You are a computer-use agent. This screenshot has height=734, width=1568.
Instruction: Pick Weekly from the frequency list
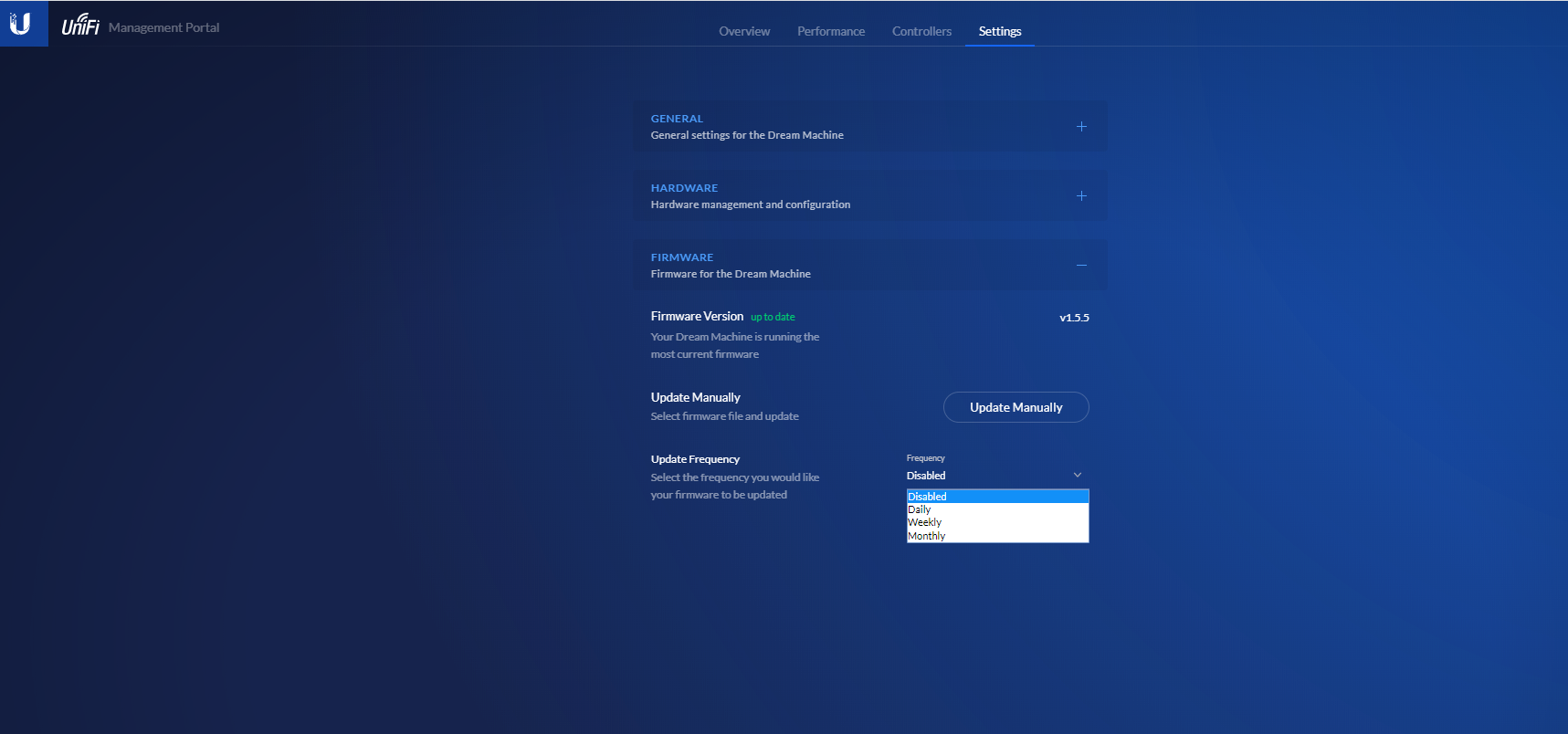[924, 522]
